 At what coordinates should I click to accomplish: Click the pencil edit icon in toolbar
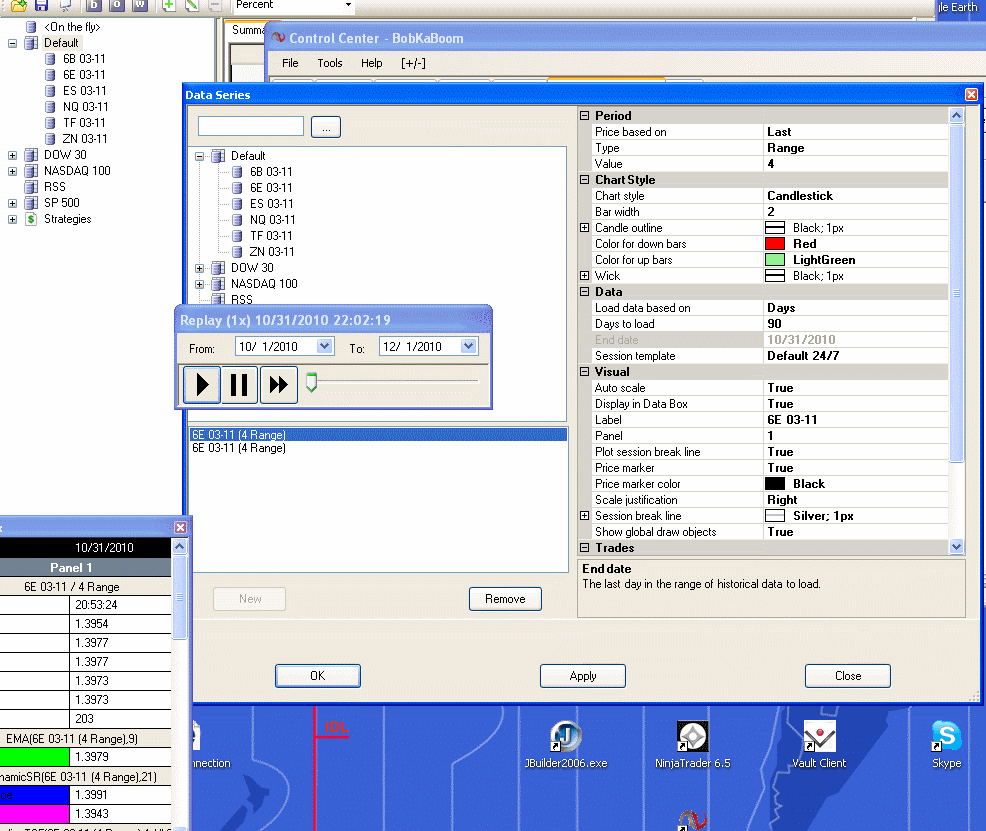coord(192,6)
